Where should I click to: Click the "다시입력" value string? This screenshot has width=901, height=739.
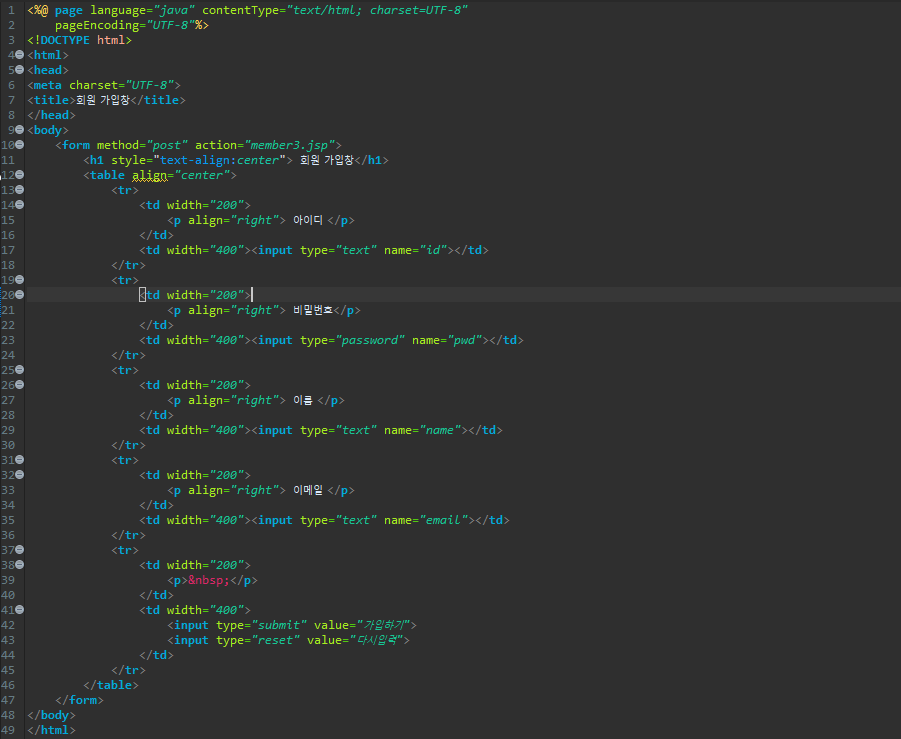click(377, 640)
